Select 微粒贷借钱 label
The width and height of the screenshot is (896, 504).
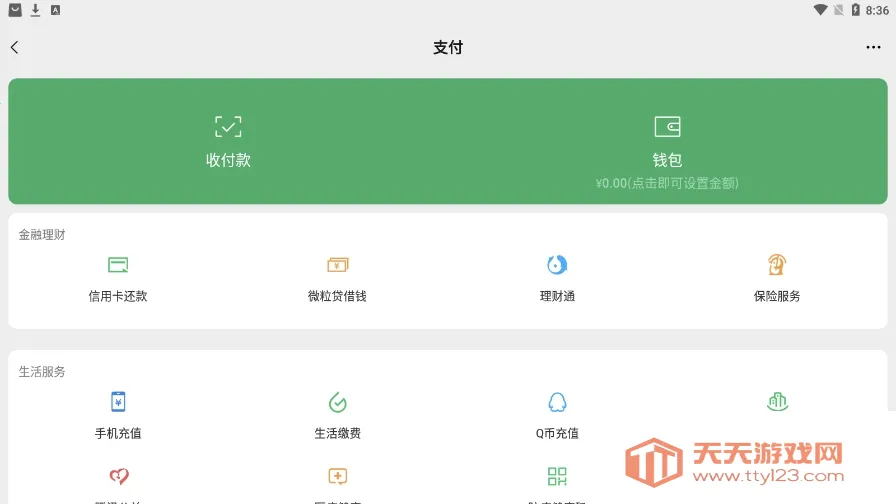pos(337,296)
